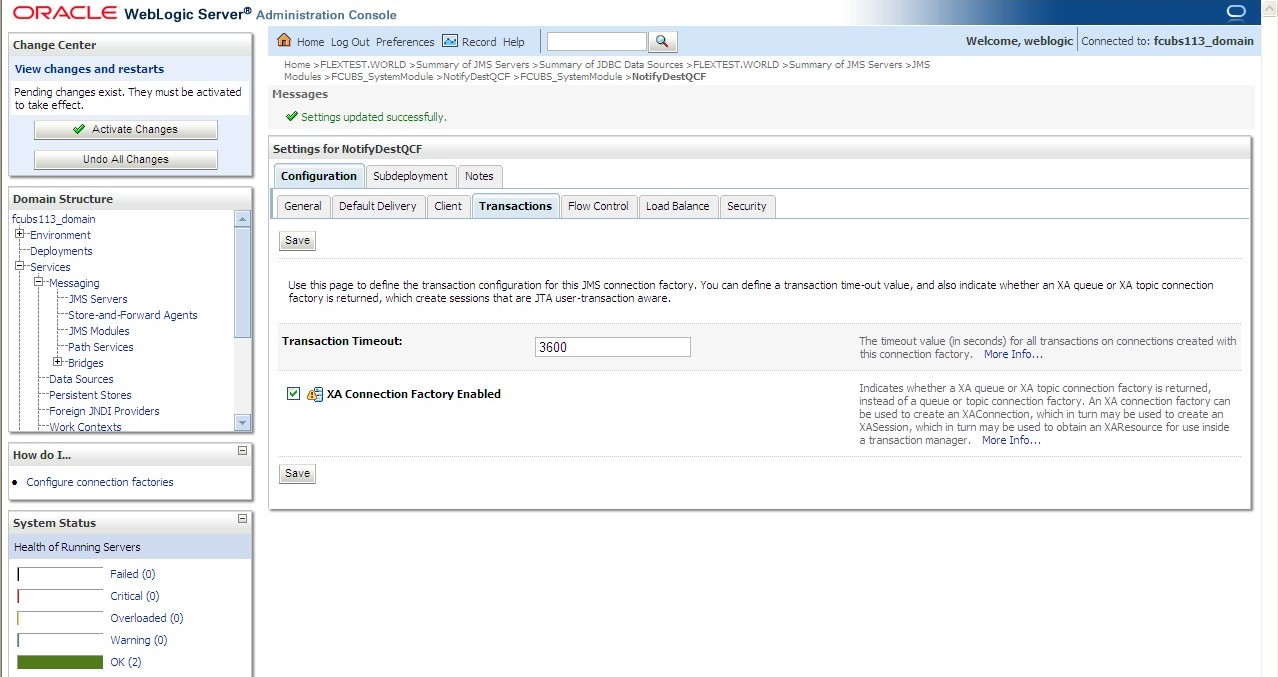Open the Help link
This screenshot has height=677, width=1278.
point(514,42)
